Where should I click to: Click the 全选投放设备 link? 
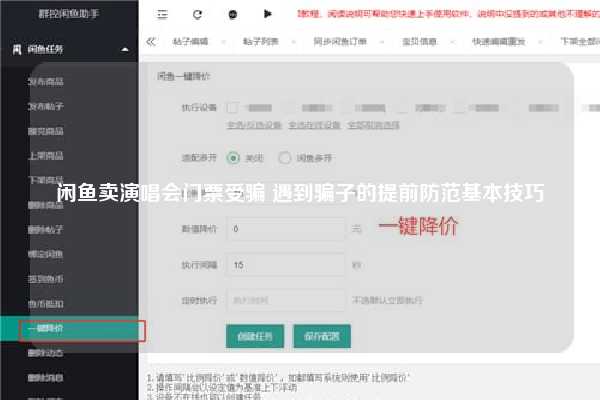[254, 125]
